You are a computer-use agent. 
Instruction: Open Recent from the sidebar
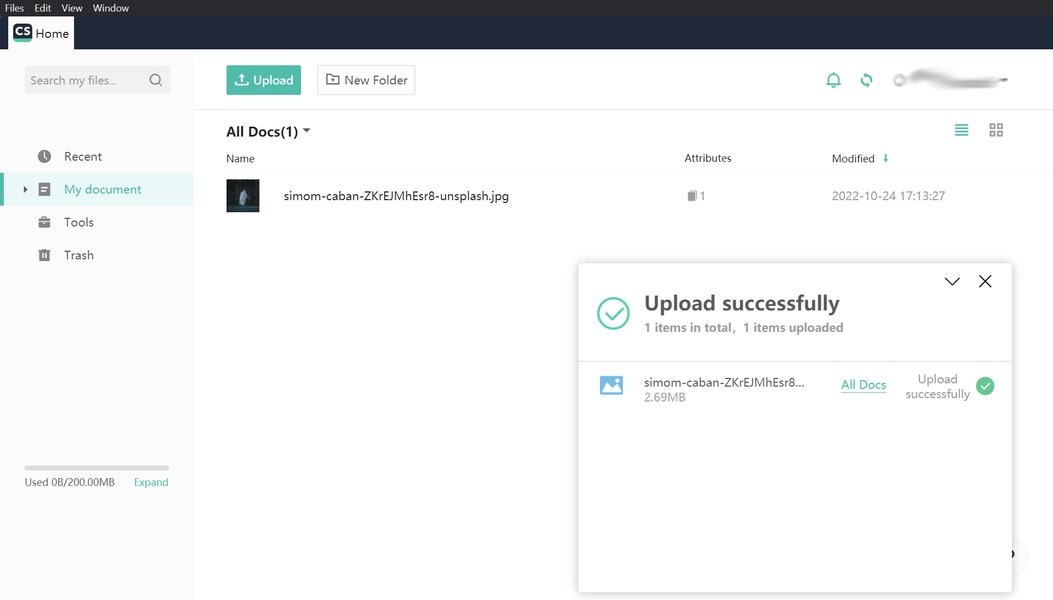(83, 156)
